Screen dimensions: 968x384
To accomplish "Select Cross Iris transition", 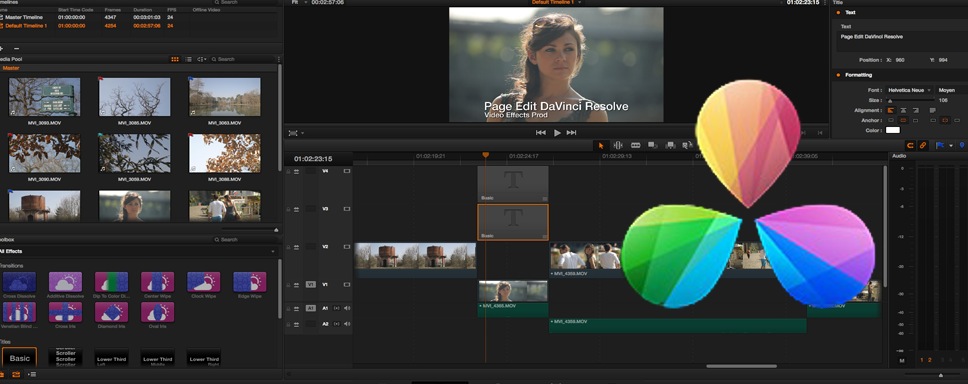I will point(65,312).
